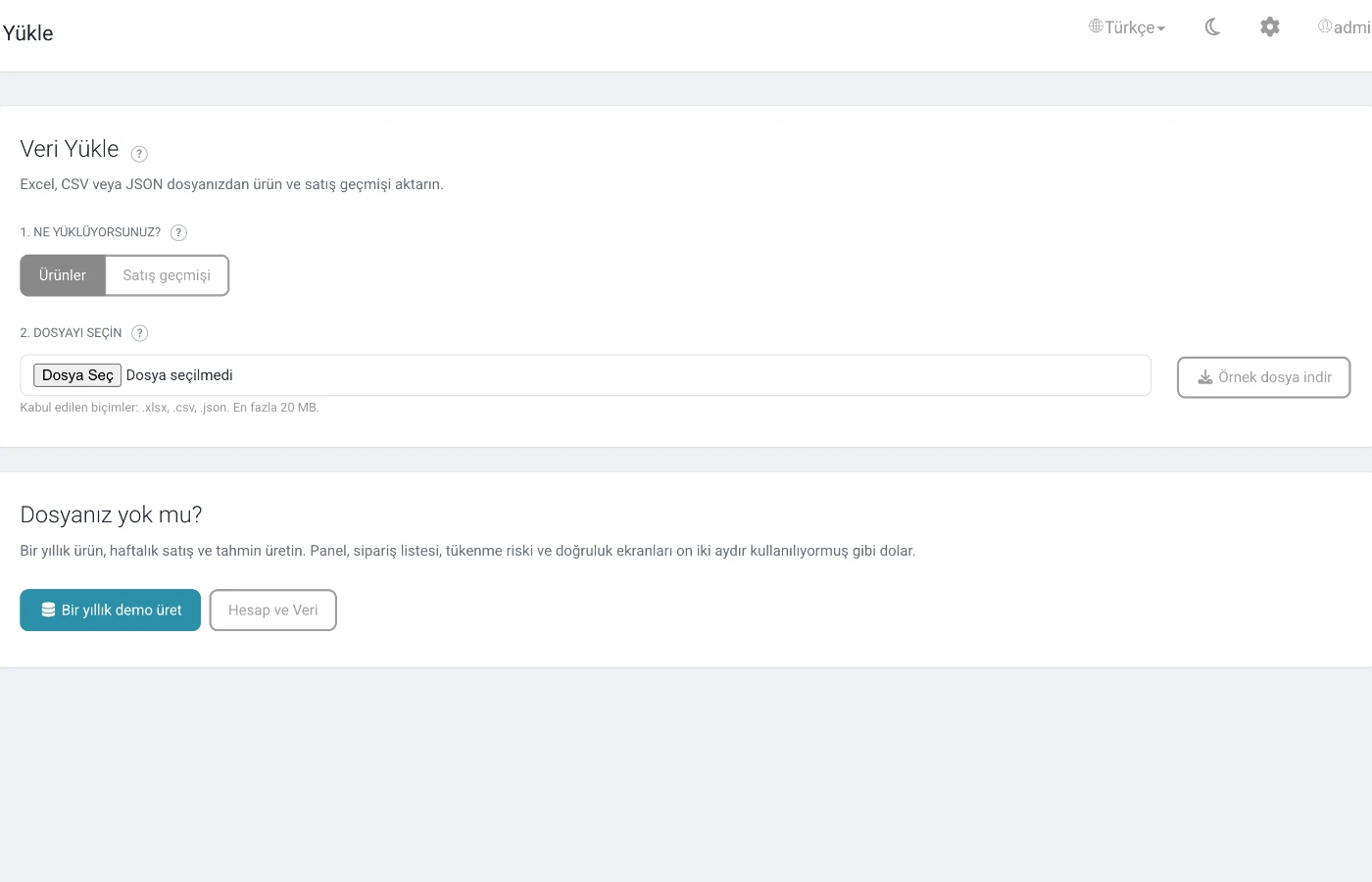Image resolution: width=1372 pixels, height=882 pixels.
Task: Toggle dark mode with the moon icon
Action: pos(1212,27)
